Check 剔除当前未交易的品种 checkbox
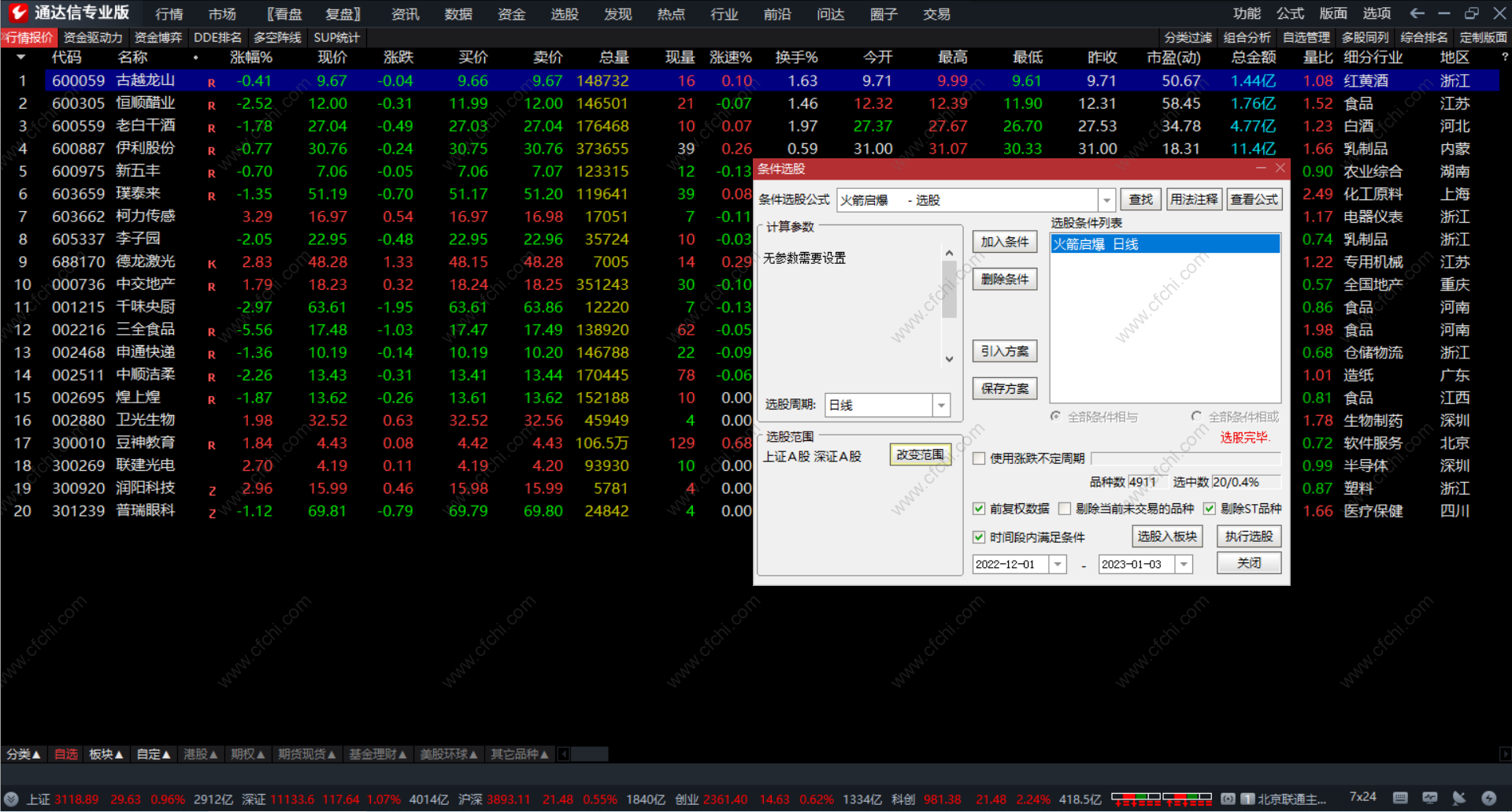Image resolution: width=1512 pixels, height=812 pixels. coord(1065,509)
